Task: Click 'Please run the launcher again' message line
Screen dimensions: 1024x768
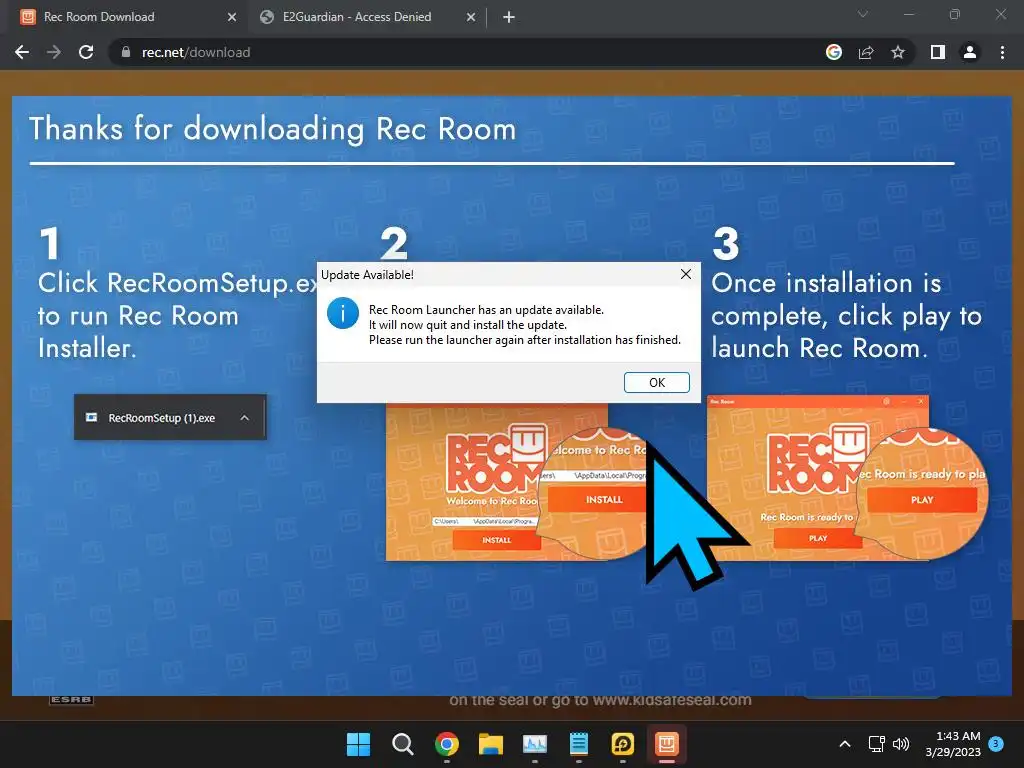Action: pos(524,340)
